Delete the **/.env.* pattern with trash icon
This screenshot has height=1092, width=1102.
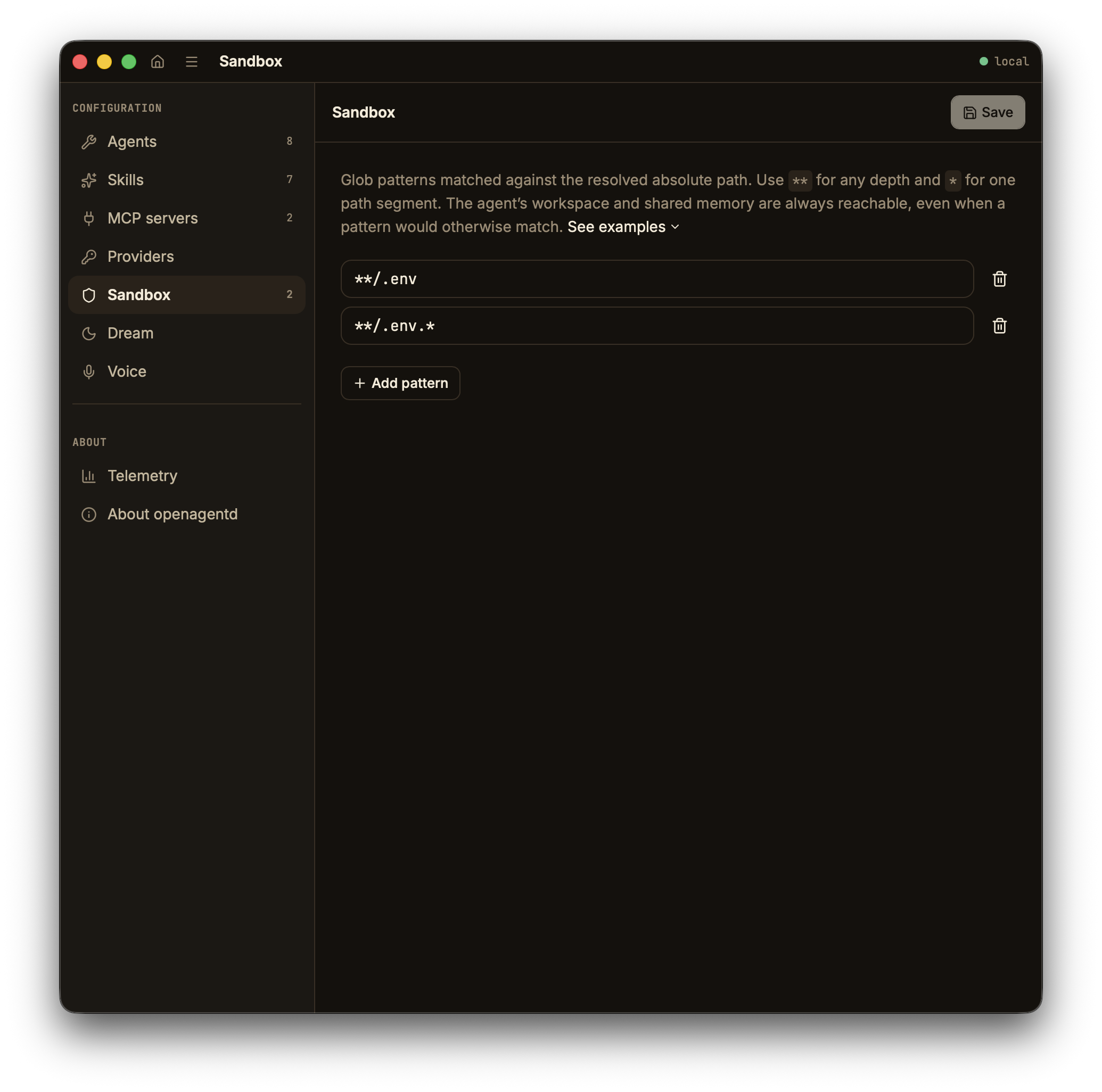pyautogui.click(x=999, y=326)
